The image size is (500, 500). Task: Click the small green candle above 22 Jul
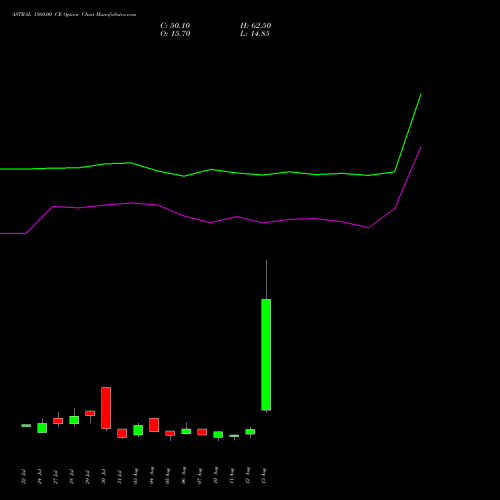coord(26,425)
